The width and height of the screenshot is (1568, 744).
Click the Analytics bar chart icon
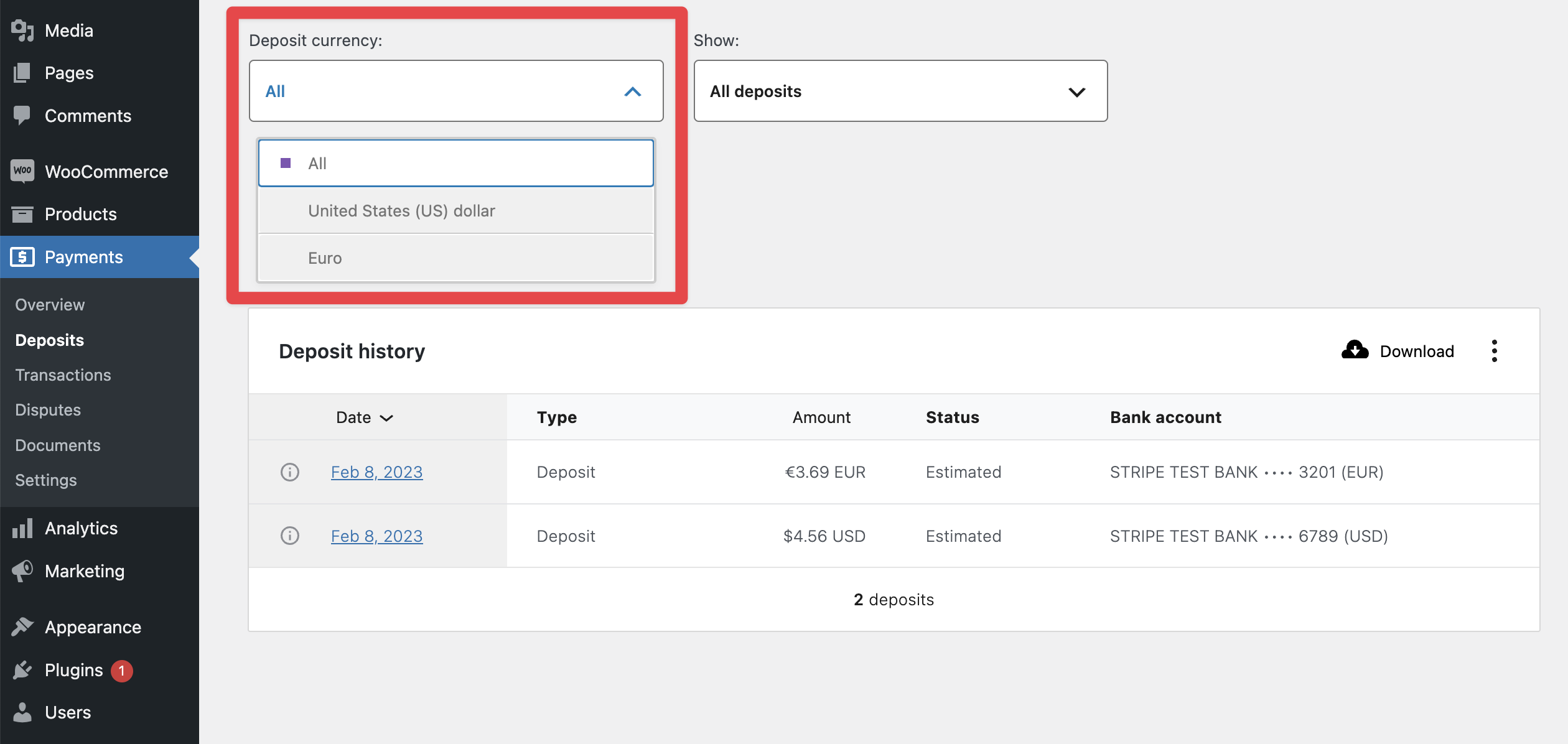[22, 529]
